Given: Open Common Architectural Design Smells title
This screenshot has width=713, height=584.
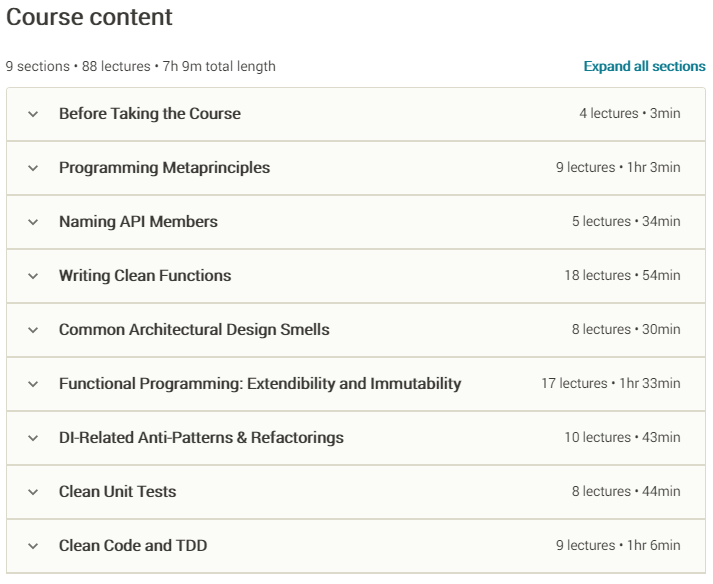Looking at the screenshot, I should [194, 330].
